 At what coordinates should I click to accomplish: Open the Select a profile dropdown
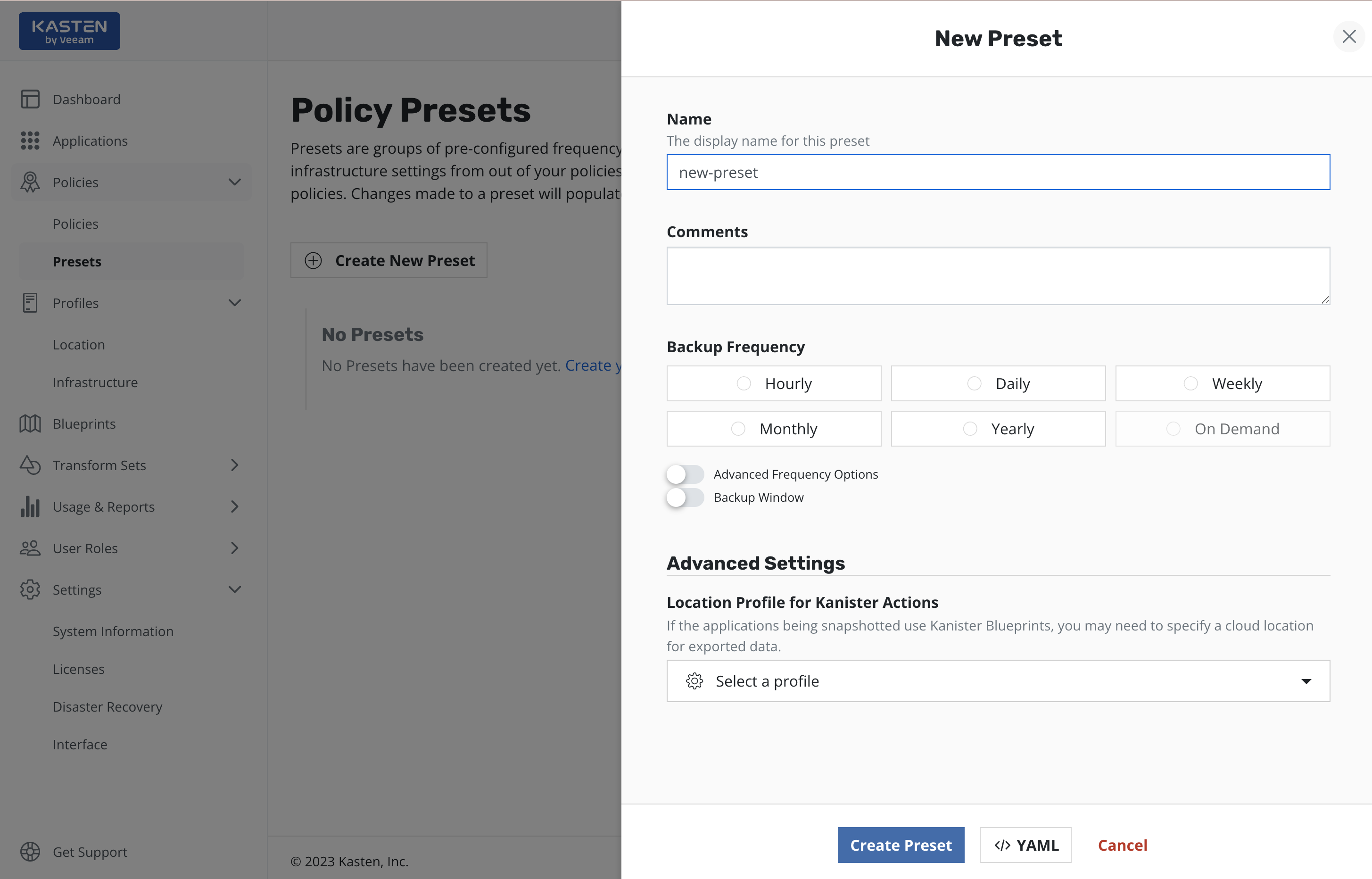tap(998, 681)
